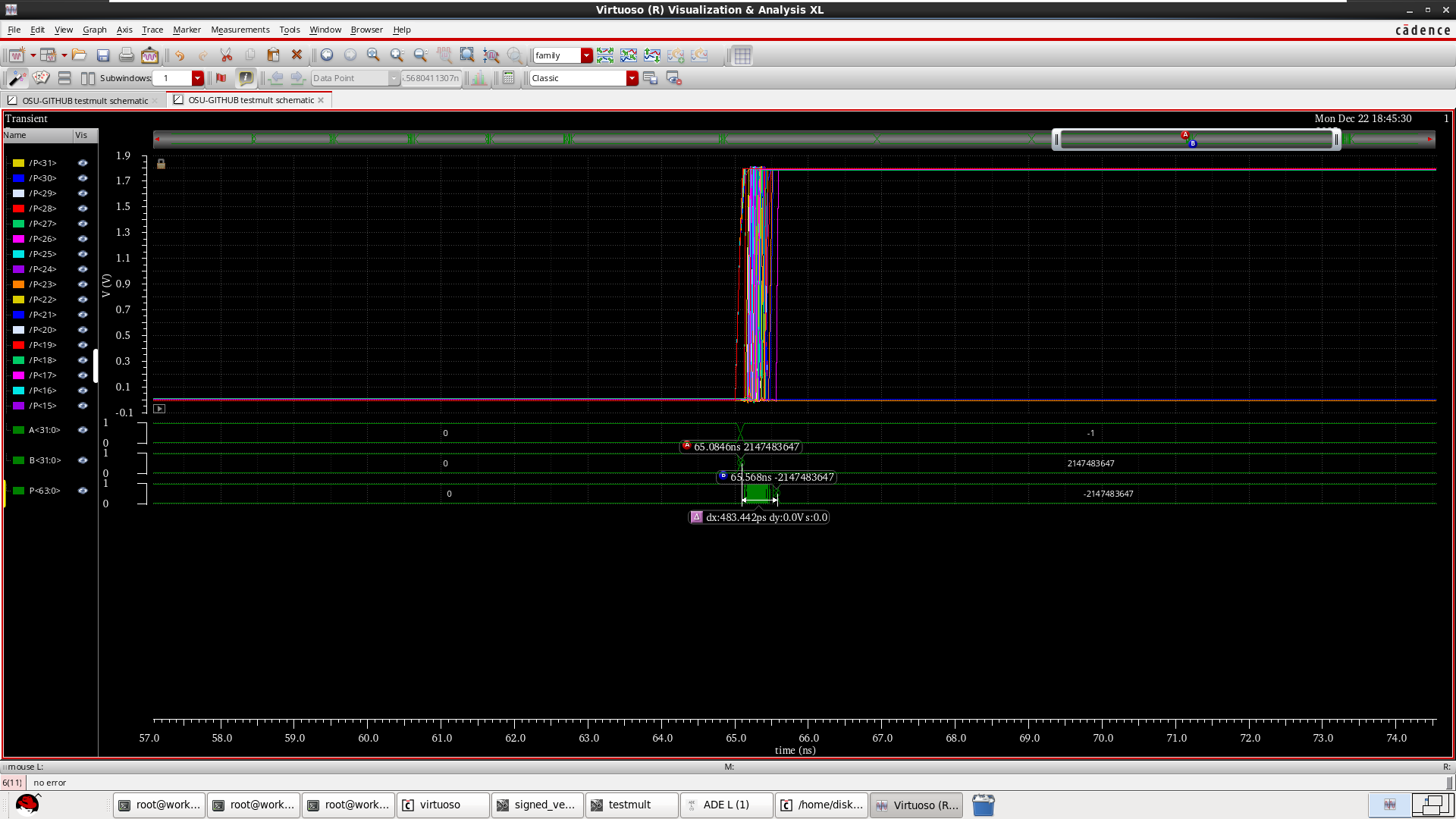Click the Save button to save results
The width and height of the screenshot is (1456, 819).
103,55
